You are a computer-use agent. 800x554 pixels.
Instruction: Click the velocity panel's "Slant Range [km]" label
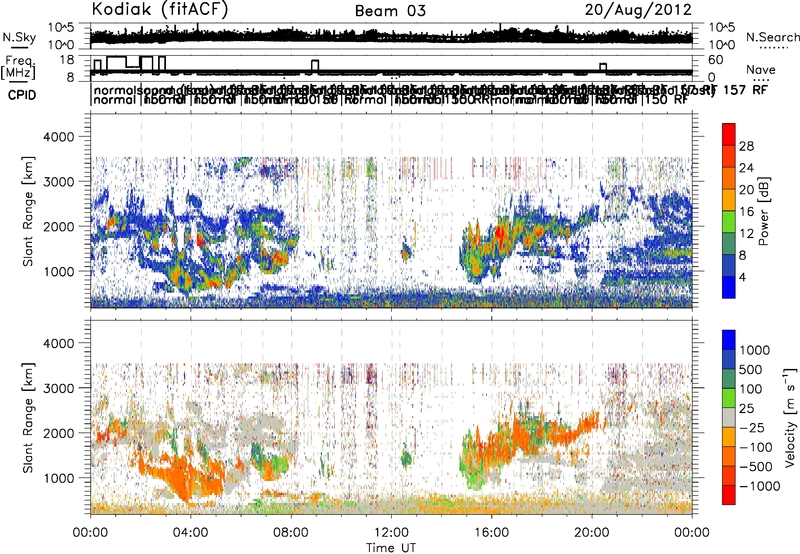click(x=28, y=417)
